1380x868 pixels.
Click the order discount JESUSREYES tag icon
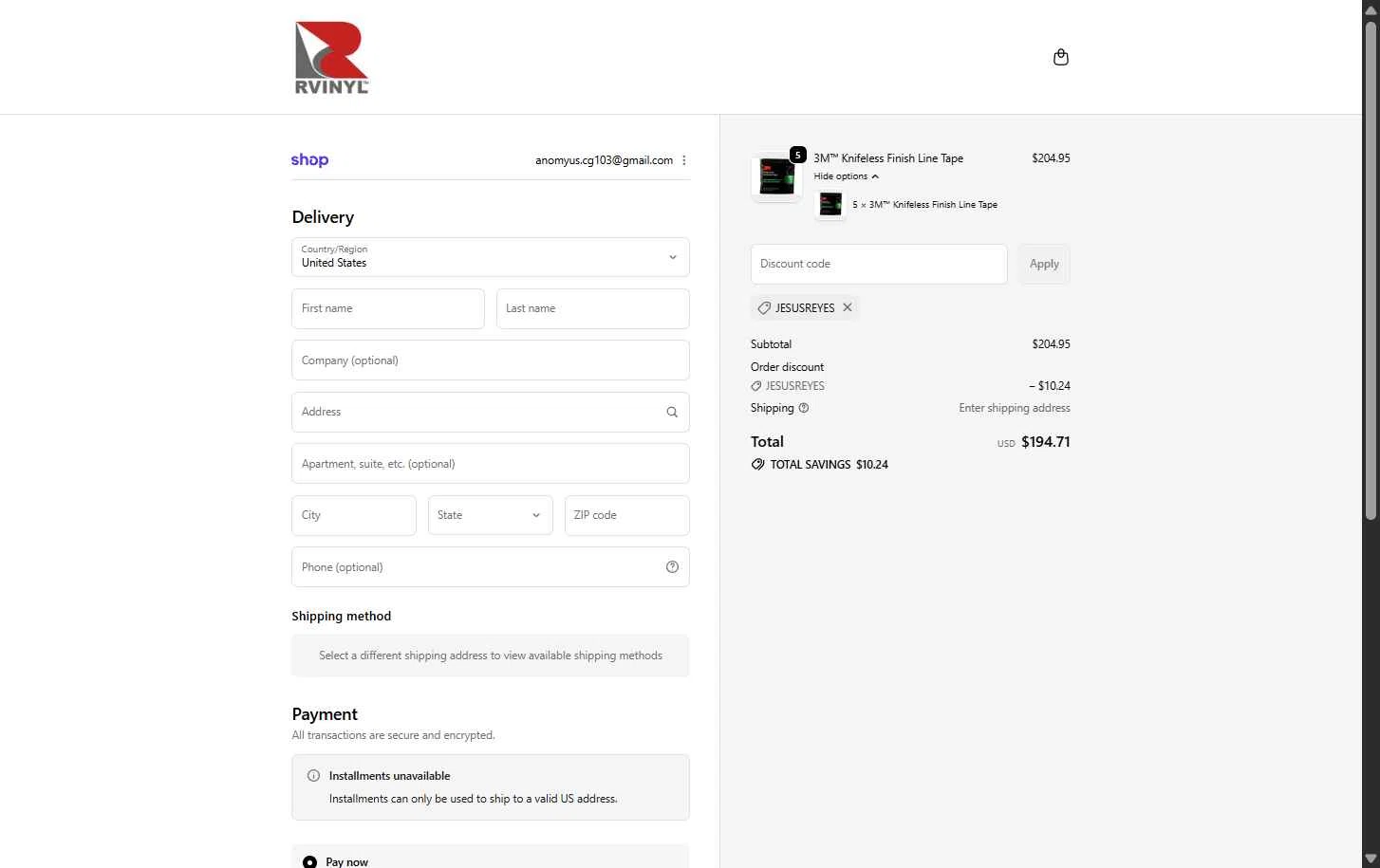pyautogui.click(x=756, y=386)
